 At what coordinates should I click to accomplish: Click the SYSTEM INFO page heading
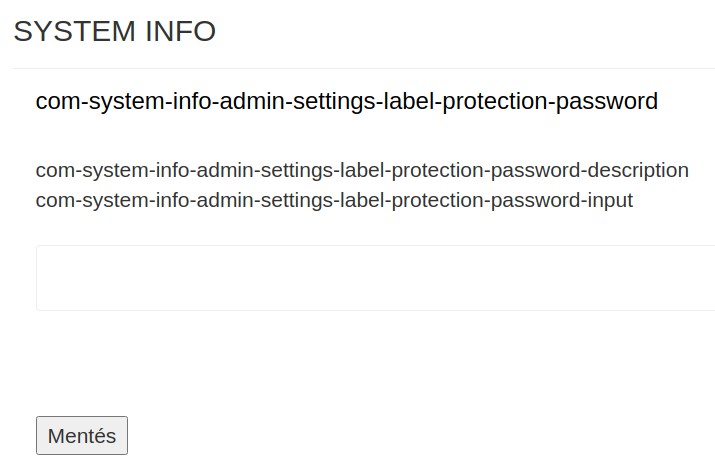(114, 31)
